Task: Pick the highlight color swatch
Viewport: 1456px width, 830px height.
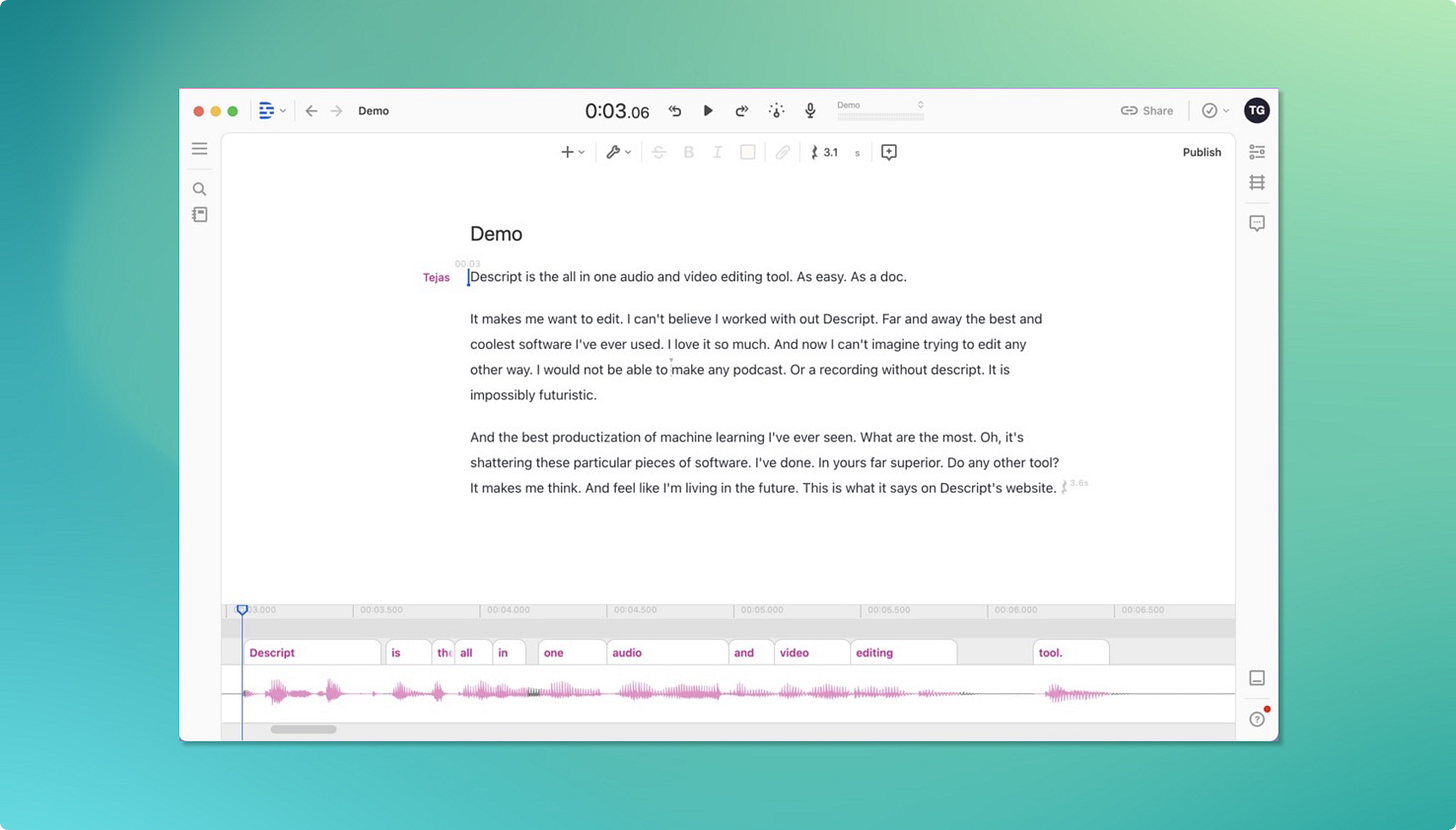Action: tap(747, 152)
